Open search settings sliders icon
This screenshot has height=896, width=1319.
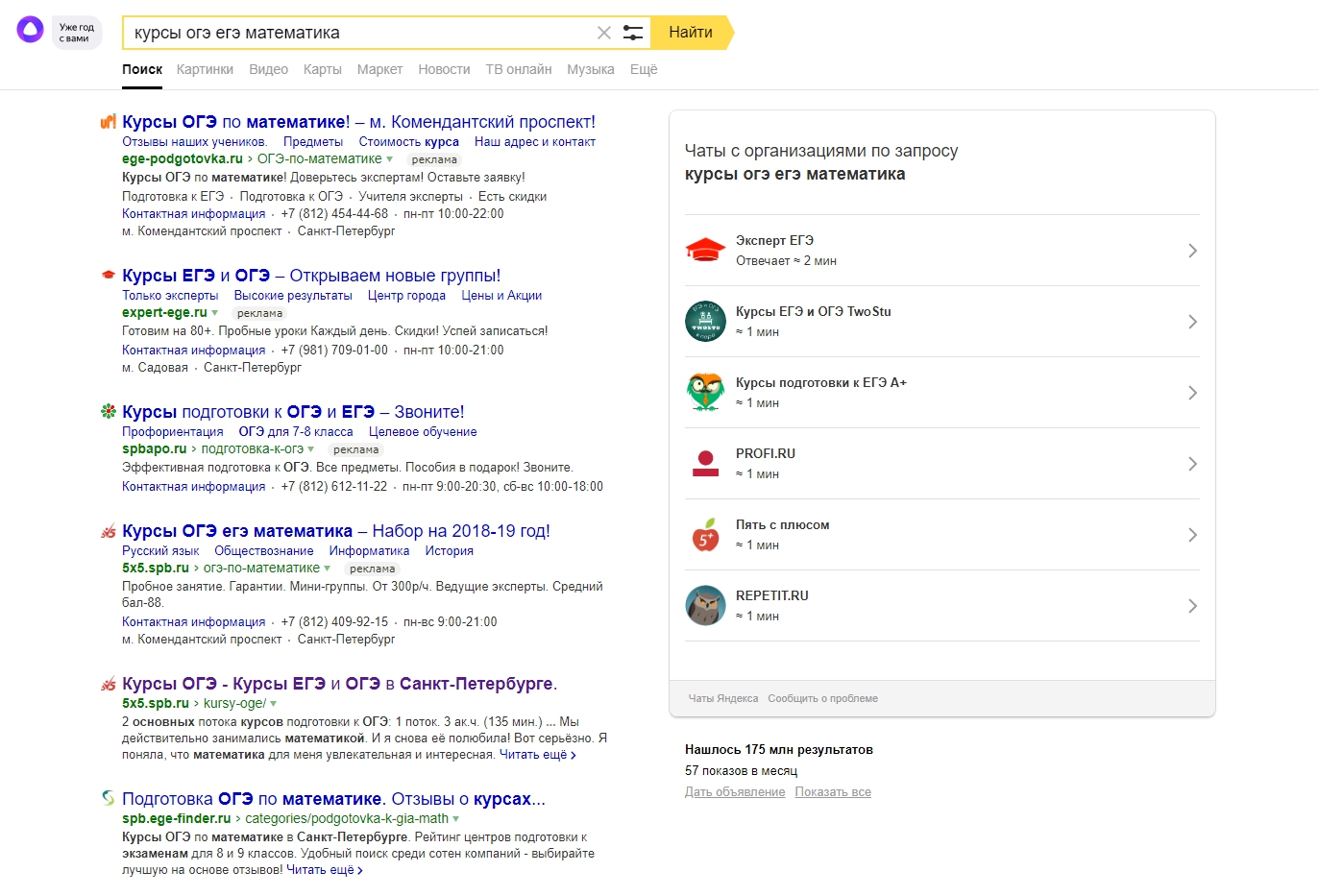[633, 33]
